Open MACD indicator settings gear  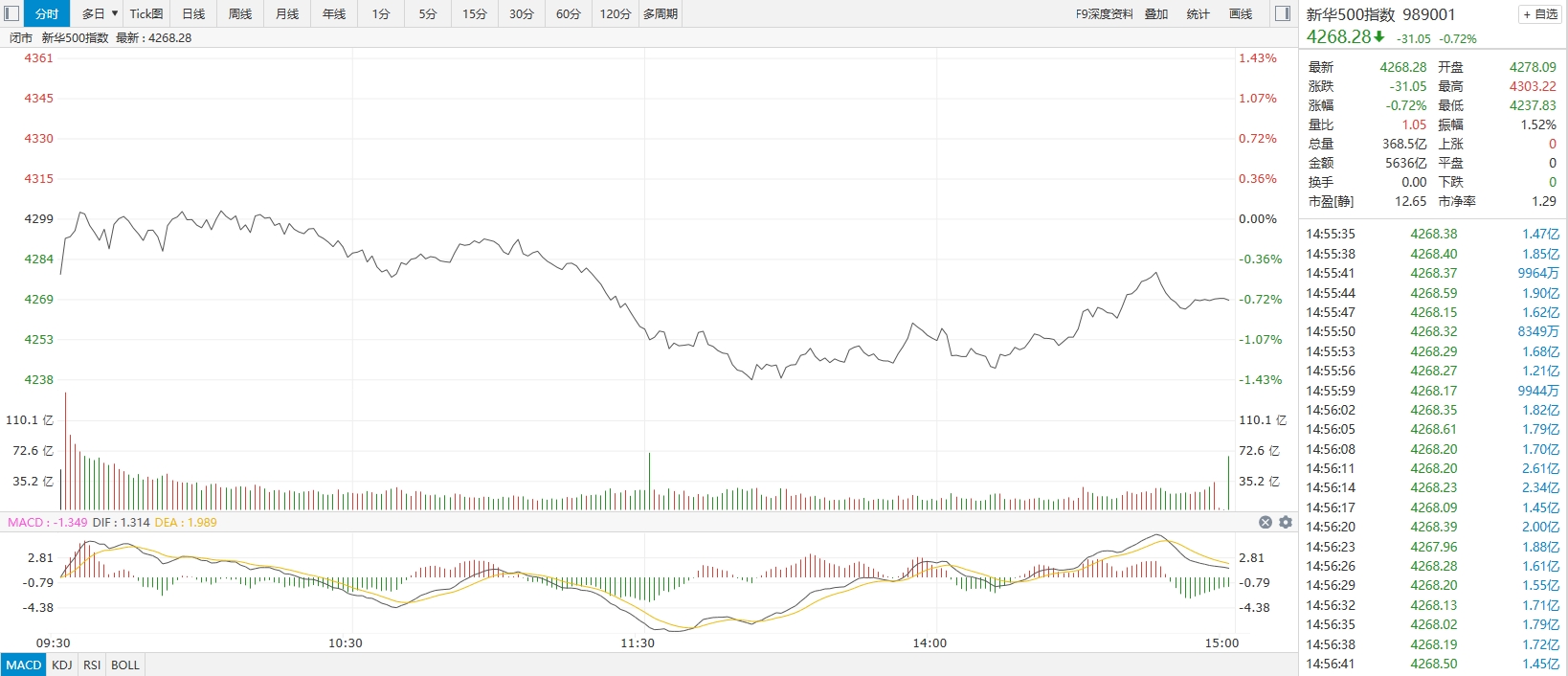(1286, 522)
